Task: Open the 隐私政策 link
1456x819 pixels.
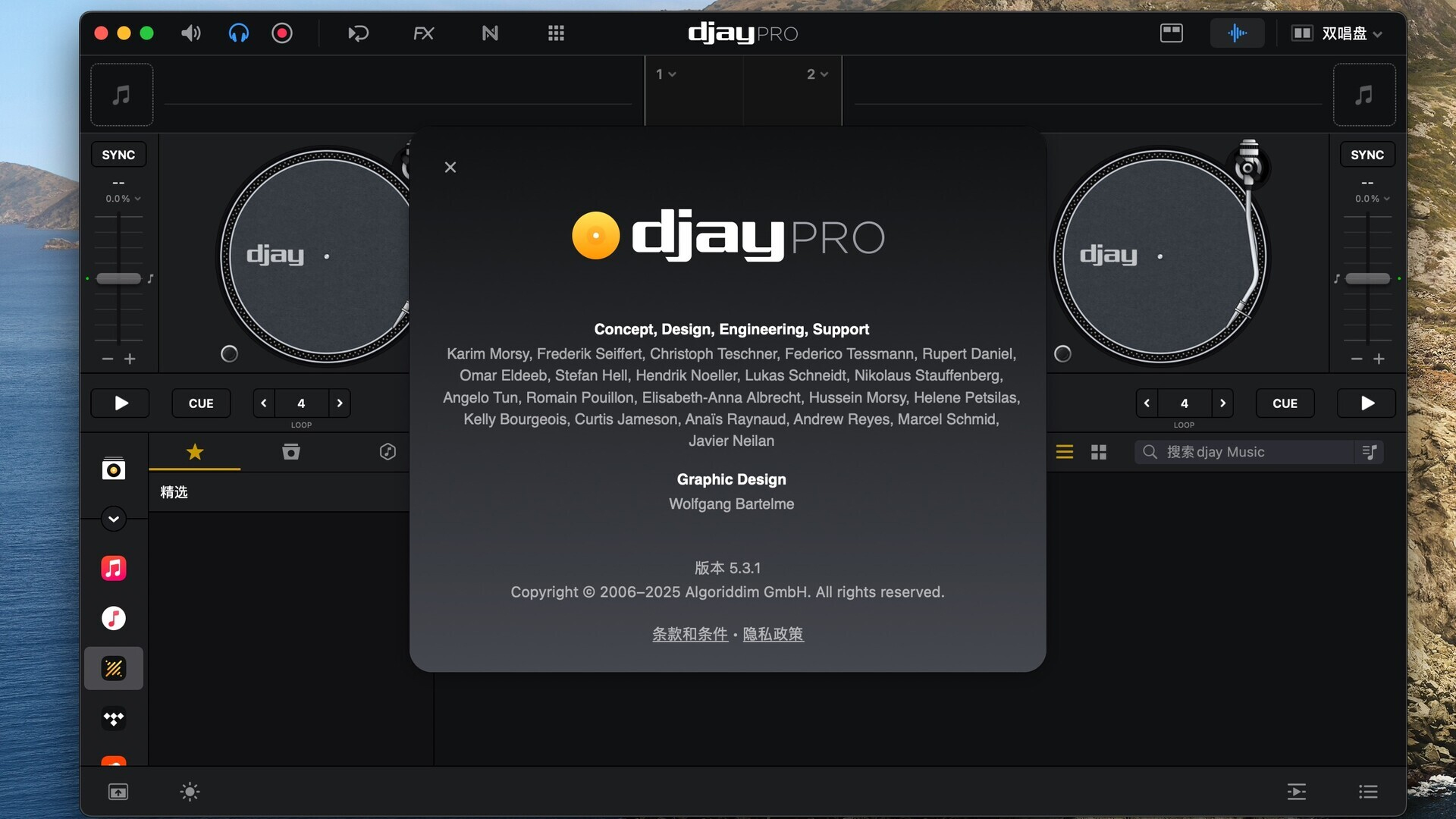Action: click(773, 634)
